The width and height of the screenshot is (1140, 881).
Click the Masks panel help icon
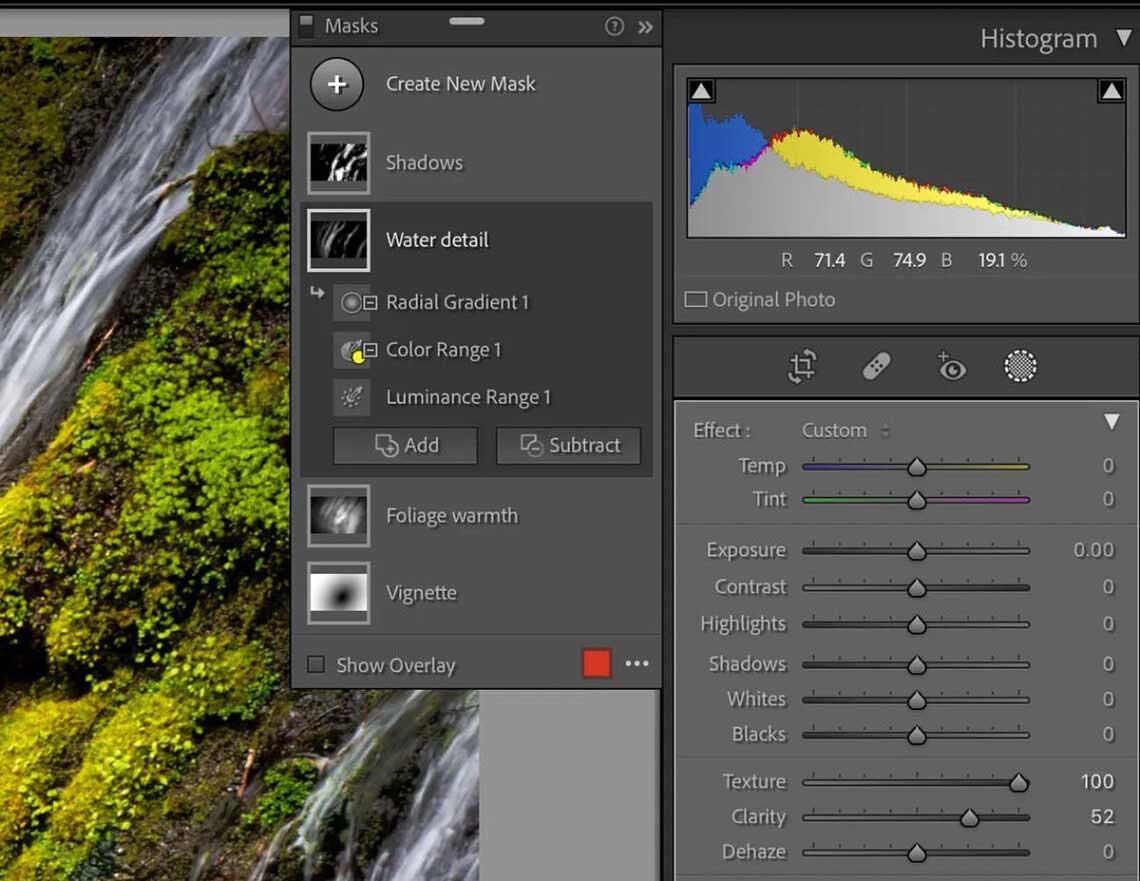pos(615,27)
